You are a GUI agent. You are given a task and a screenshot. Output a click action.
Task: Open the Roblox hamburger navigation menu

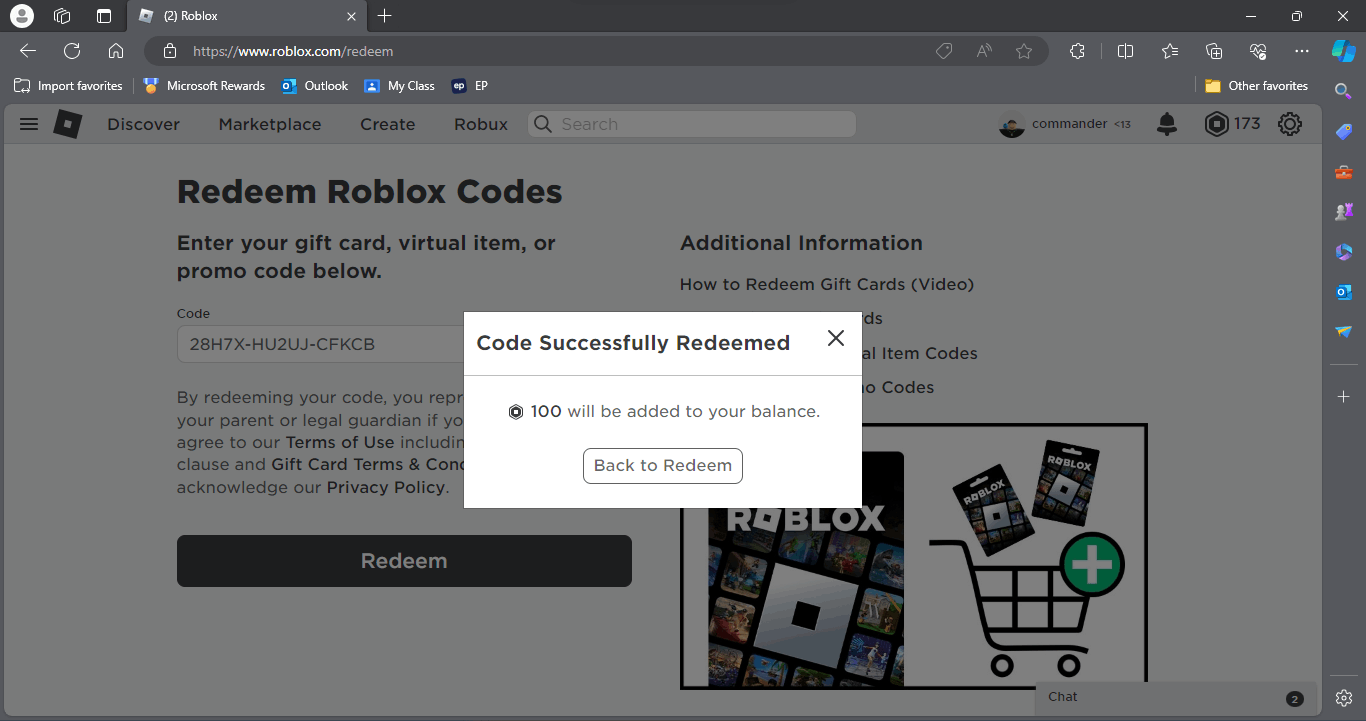29,124
